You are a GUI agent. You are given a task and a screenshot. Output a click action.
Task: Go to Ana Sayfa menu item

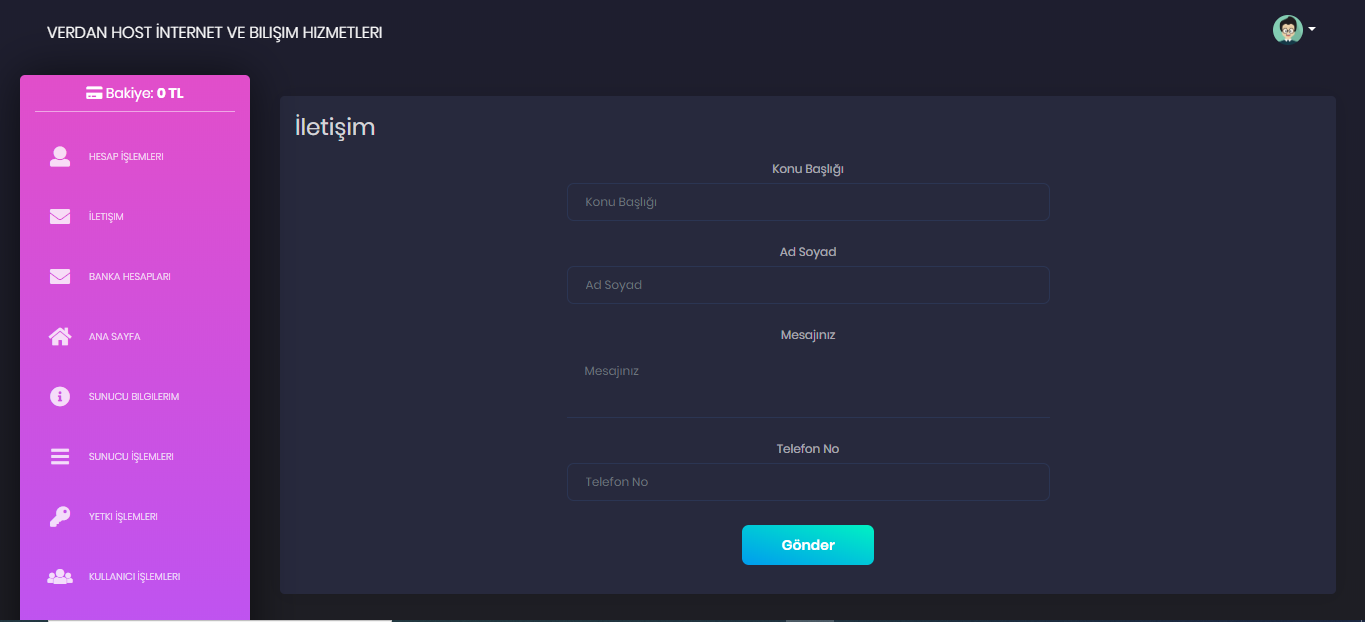point(135,337)
